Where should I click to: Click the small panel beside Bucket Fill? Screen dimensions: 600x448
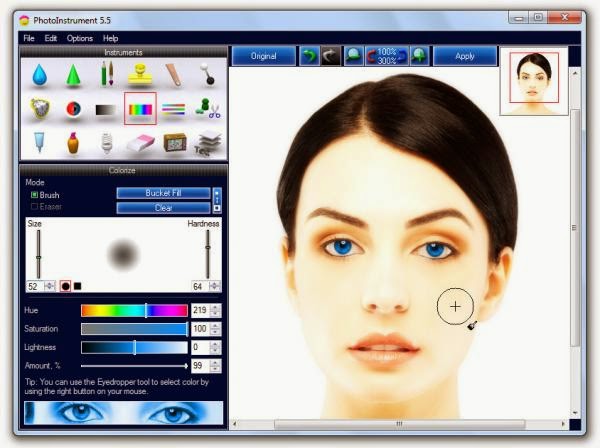click(217, 200)
